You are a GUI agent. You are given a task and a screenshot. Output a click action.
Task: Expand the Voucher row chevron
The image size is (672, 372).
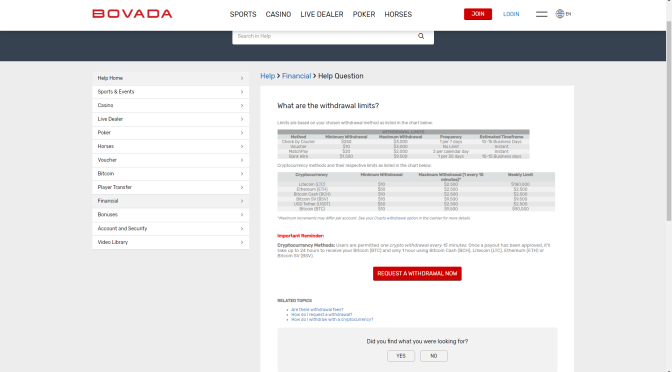(x=242, y=160)
